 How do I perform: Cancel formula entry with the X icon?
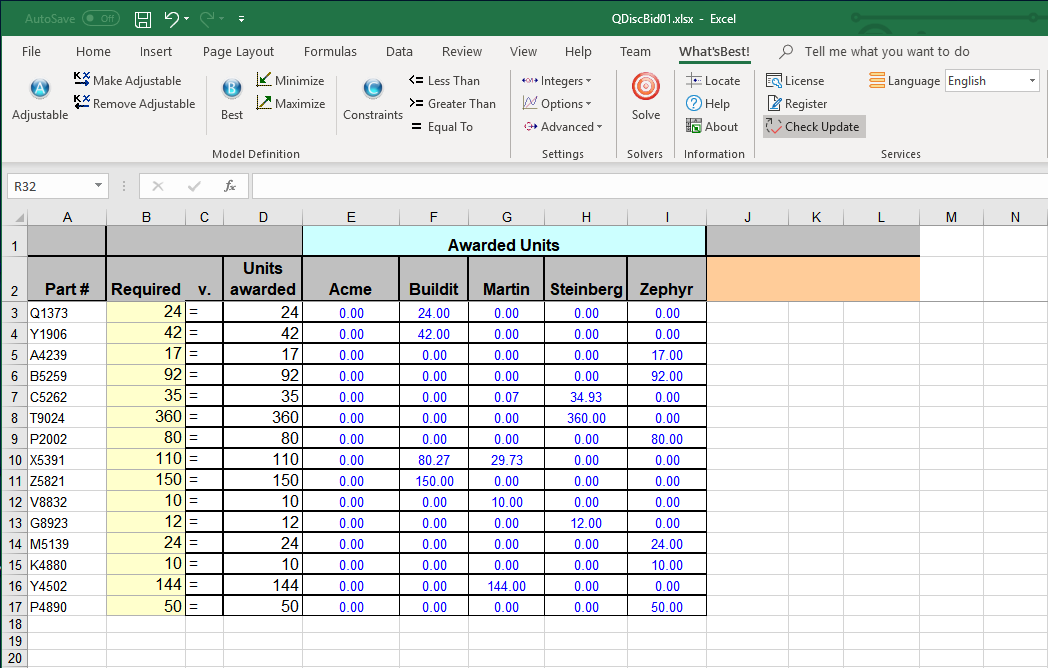pyautogui.click(x=158, y=186)
